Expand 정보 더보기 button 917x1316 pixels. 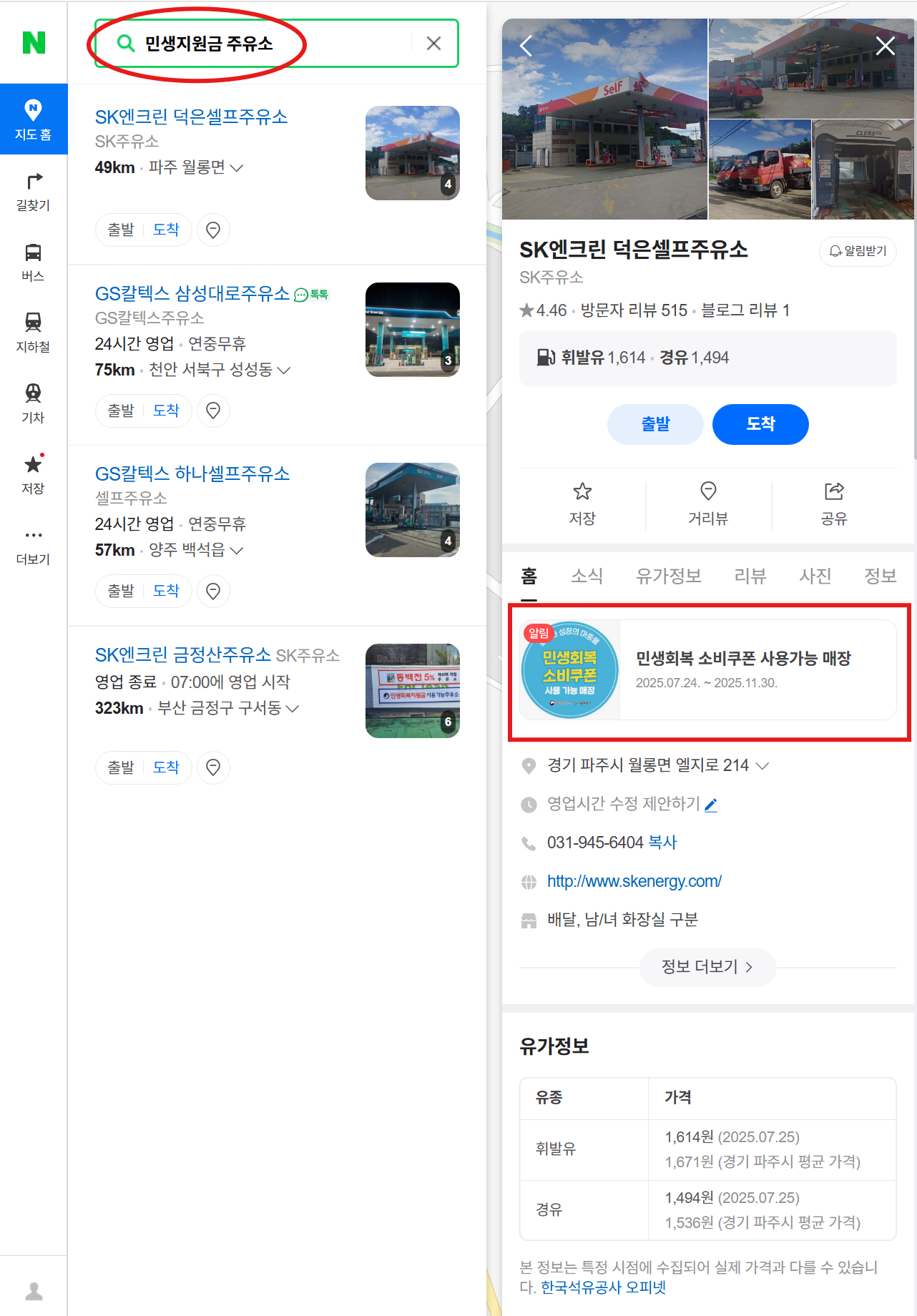click(x=707, y=967)
